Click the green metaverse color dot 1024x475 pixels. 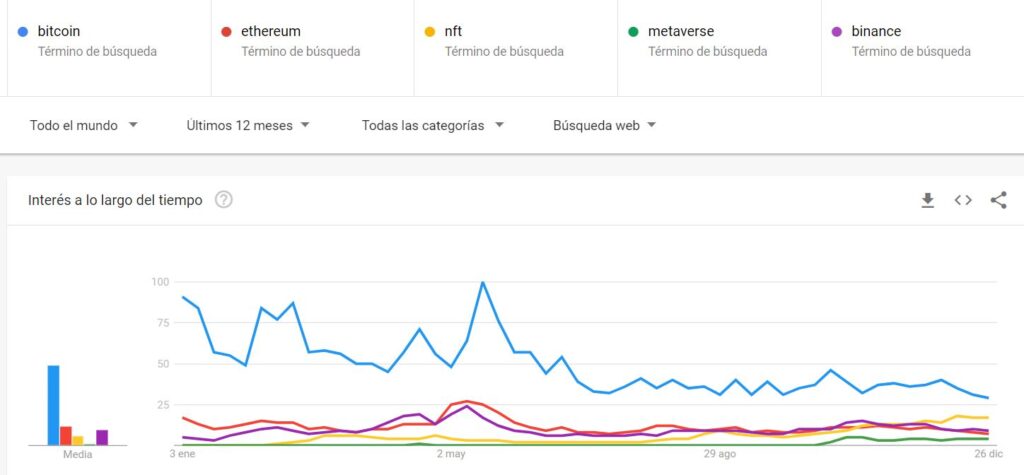point(633,31)
